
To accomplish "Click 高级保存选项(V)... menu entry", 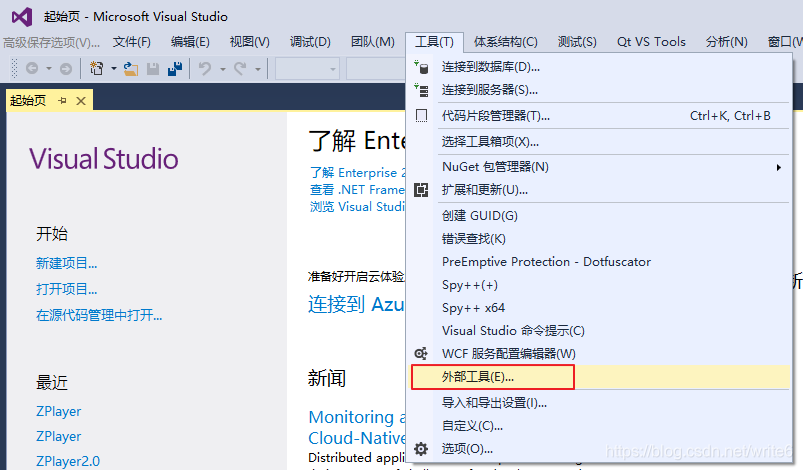I will coord(51,42).
